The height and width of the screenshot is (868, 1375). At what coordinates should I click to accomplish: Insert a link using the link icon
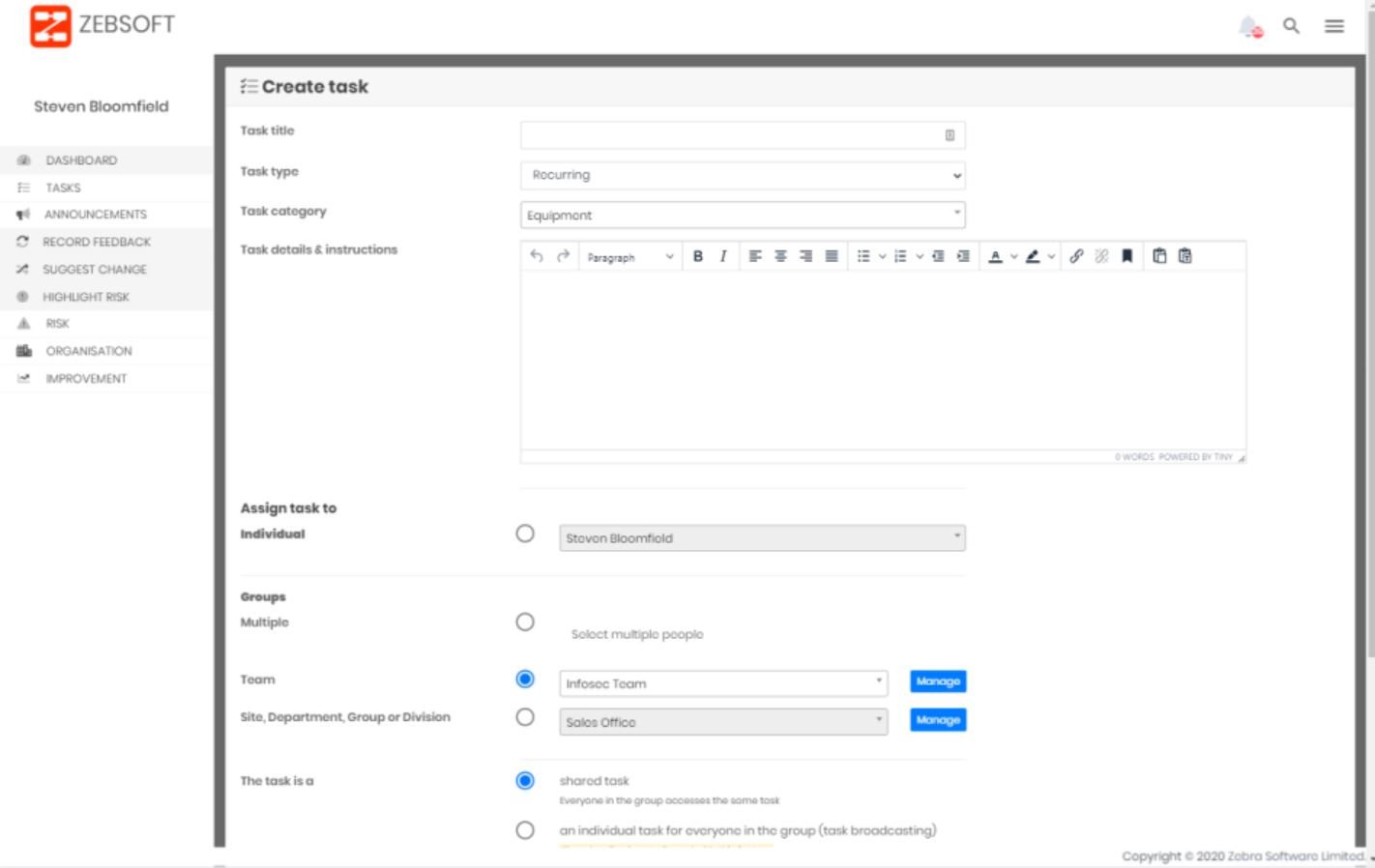tap(1076, 256)
